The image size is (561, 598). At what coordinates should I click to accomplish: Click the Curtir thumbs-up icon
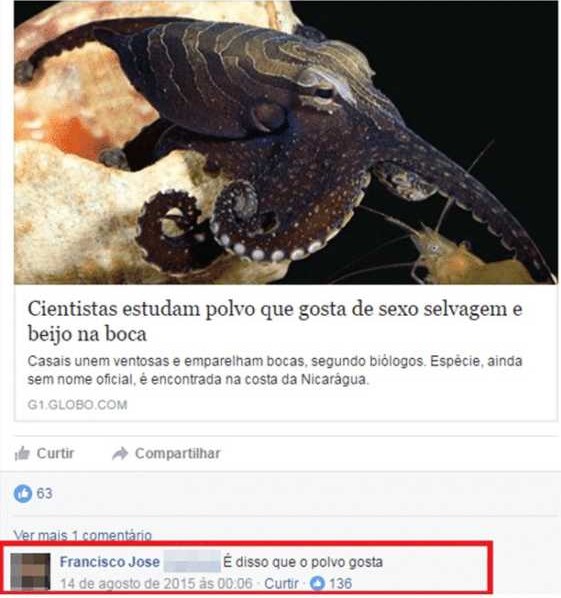22,453
